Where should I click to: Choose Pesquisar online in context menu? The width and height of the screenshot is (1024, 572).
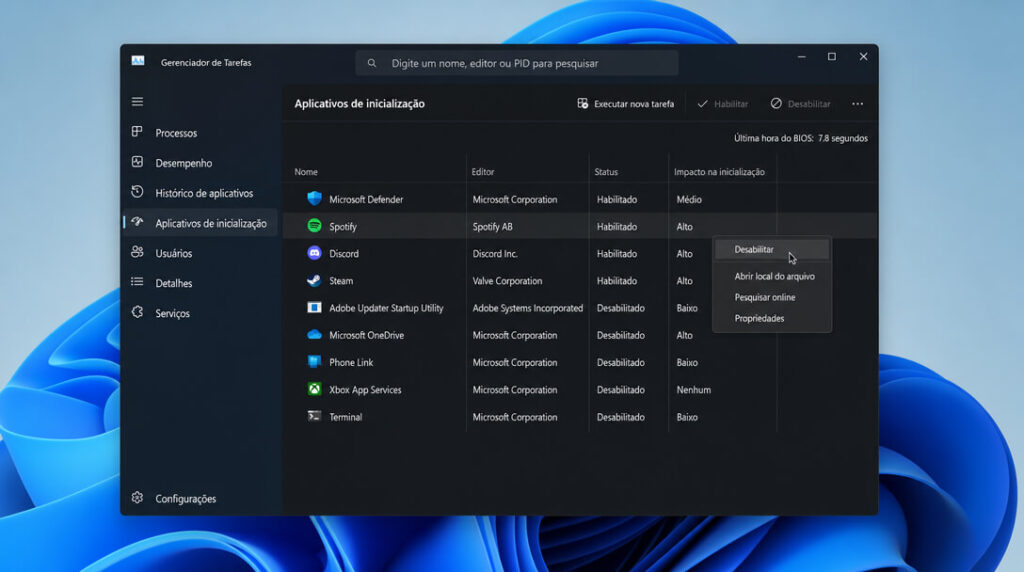click(x=765, y=297)
